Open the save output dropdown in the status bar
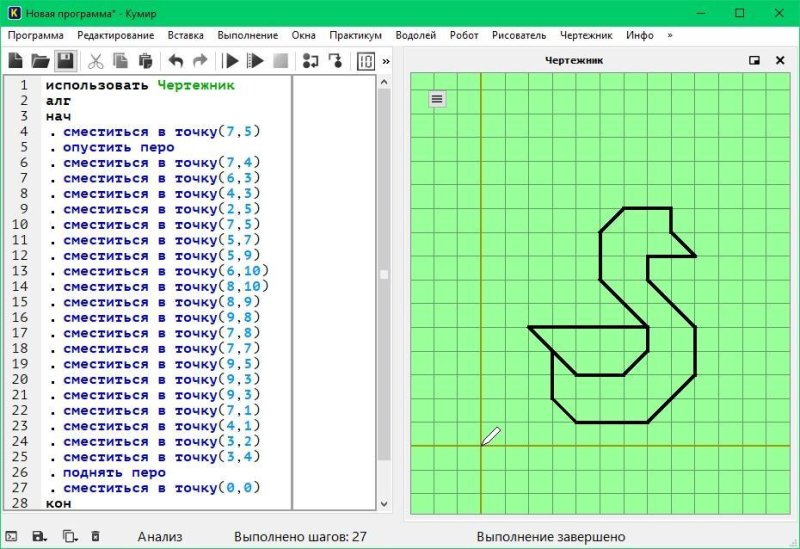 click(x=40, y=537)
